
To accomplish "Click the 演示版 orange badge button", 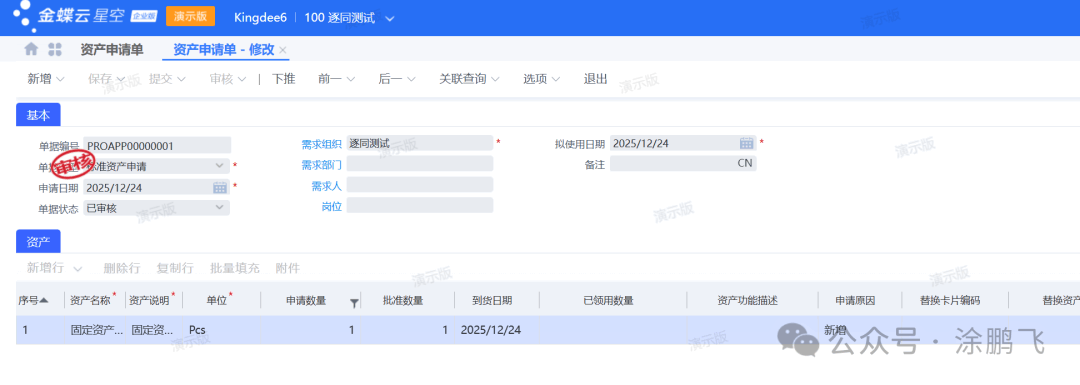I will tap(190, 17).
